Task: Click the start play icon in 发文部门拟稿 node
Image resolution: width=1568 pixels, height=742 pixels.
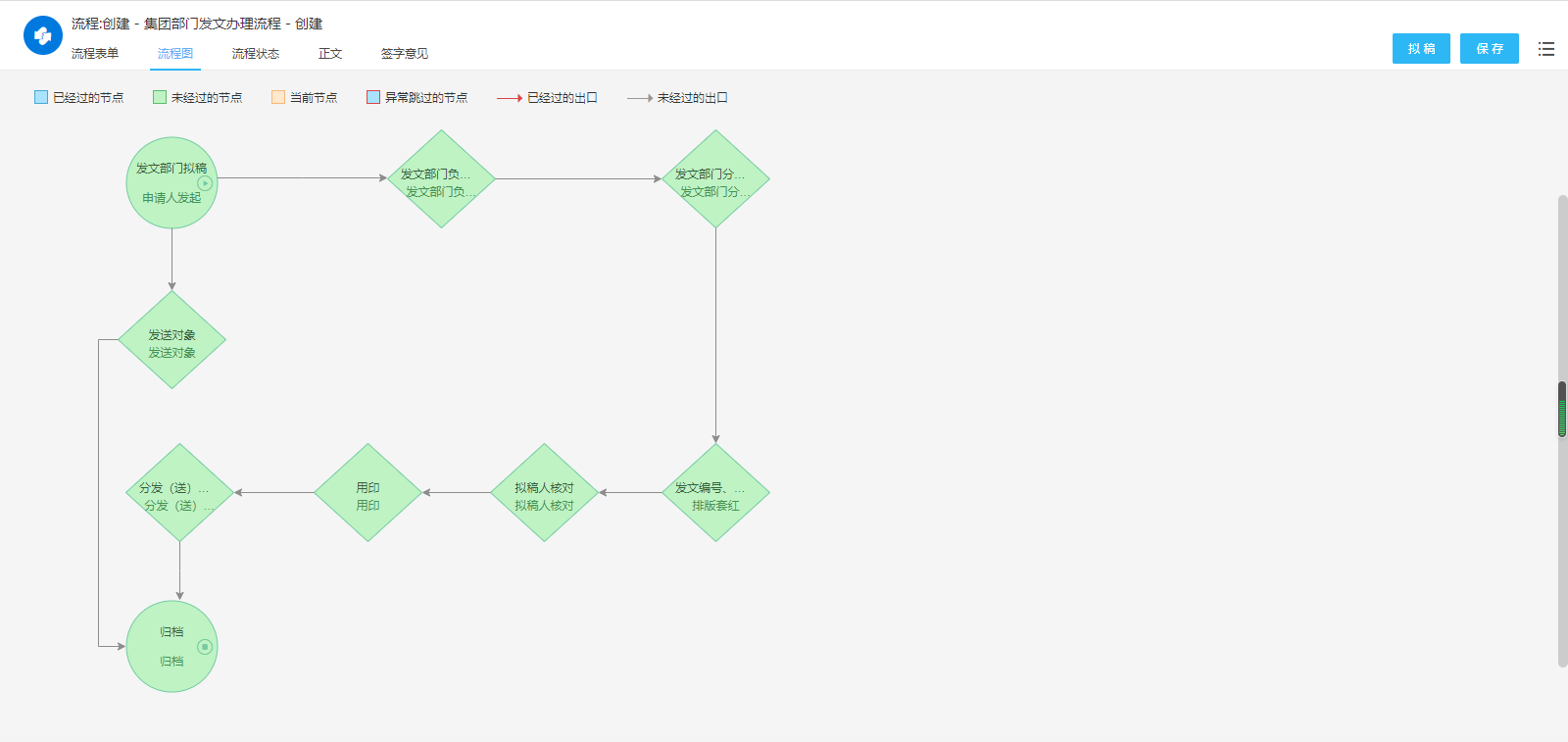Action: [x=205, y=183]
